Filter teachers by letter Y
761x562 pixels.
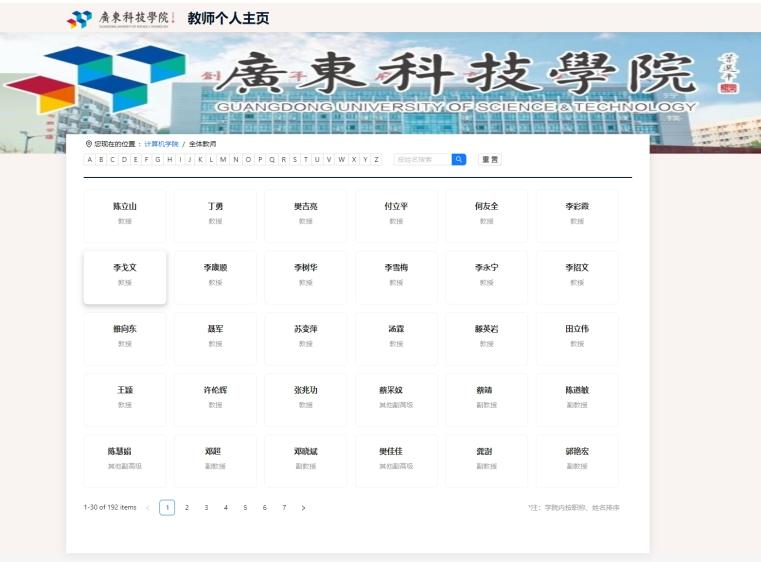pyautogui.click(x=365, y=159)
